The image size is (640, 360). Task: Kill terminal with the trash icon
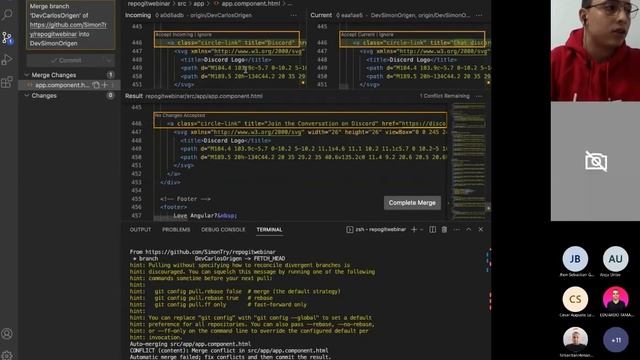(444, 229)
